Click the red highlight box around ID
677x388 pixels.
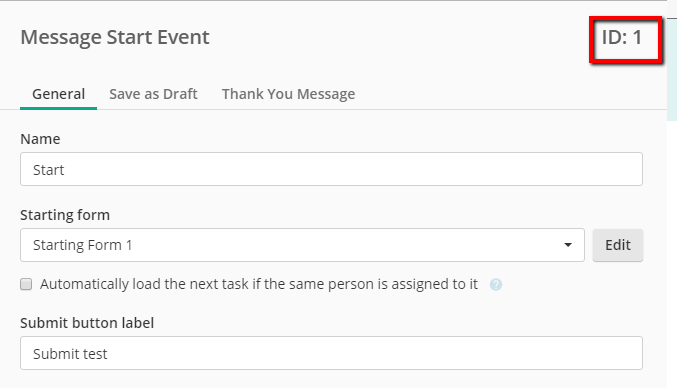pyautogui.click(x=626, y=40)
